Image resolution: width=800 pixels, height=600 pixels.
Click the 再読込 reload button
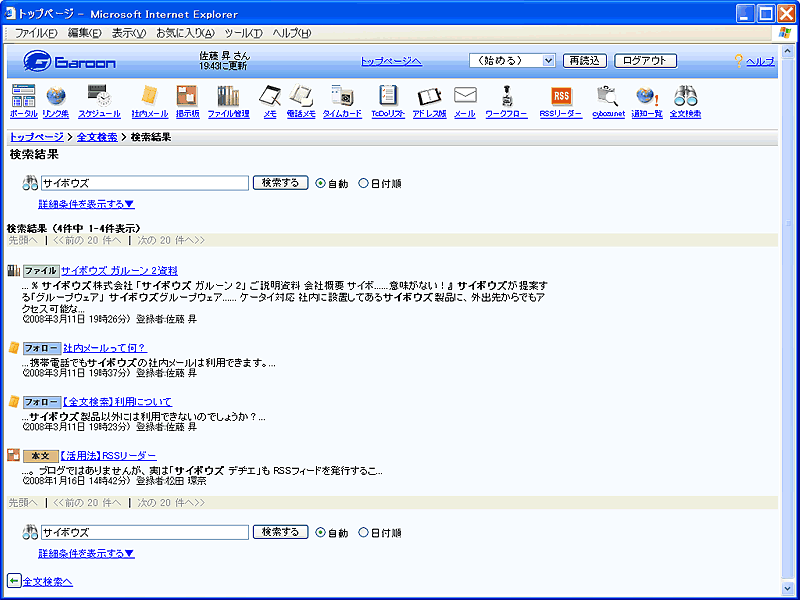coord(585,61)
